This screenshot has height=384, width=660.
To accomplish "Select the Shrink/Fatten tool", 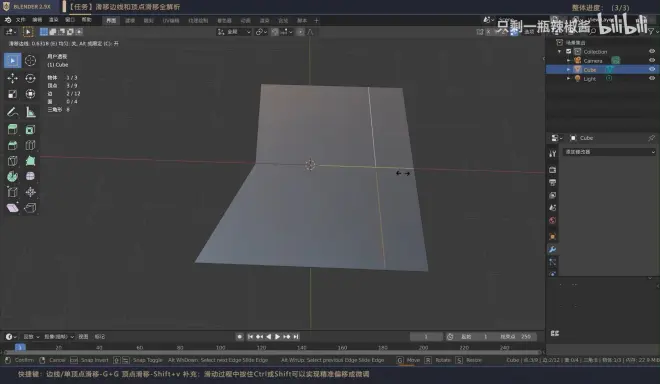I will (30, 192).
